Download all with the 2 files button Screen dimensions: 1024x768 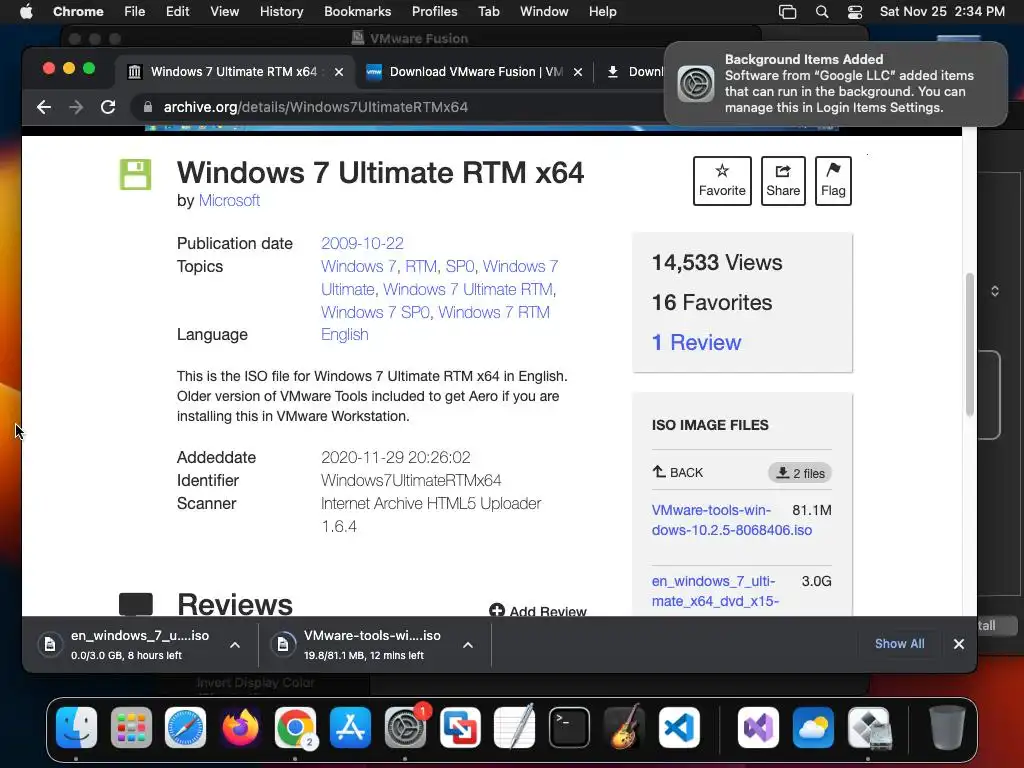pyautogui.click(x=800, y=473)
